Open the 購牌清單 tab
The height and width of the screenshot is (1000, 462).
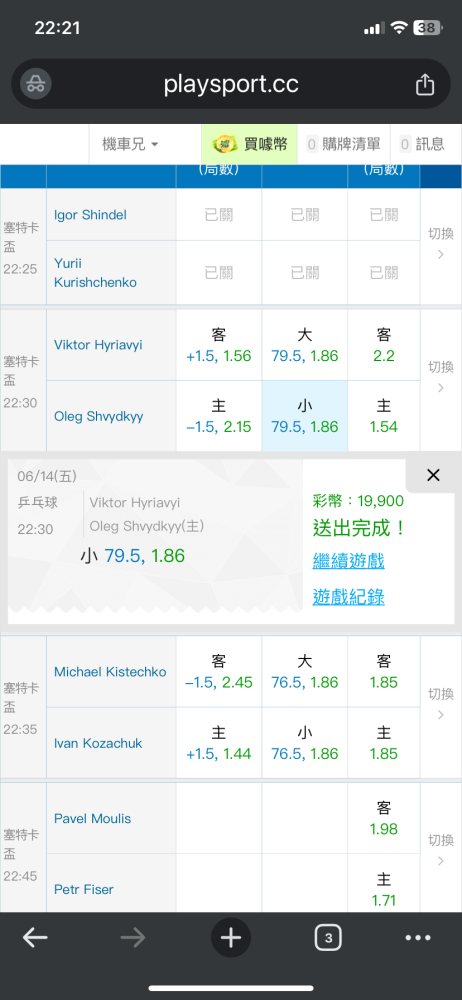click(343, 144)
